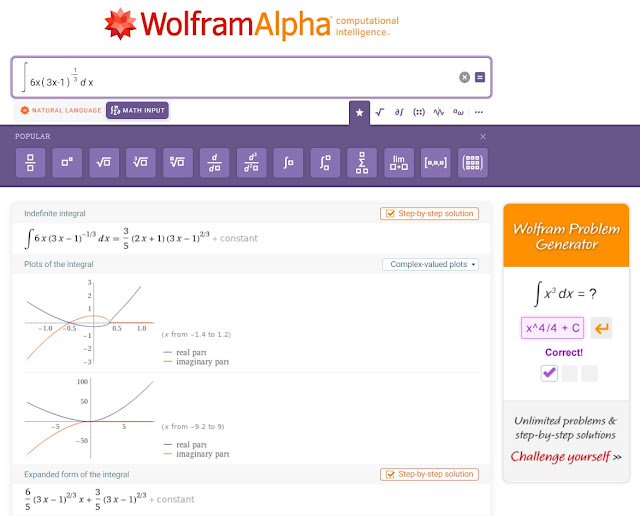The height and width of the screenshot is (516, 640).
Task: Submit the query with the equals button
Action: pyautogui.click(x=480, y=77)
